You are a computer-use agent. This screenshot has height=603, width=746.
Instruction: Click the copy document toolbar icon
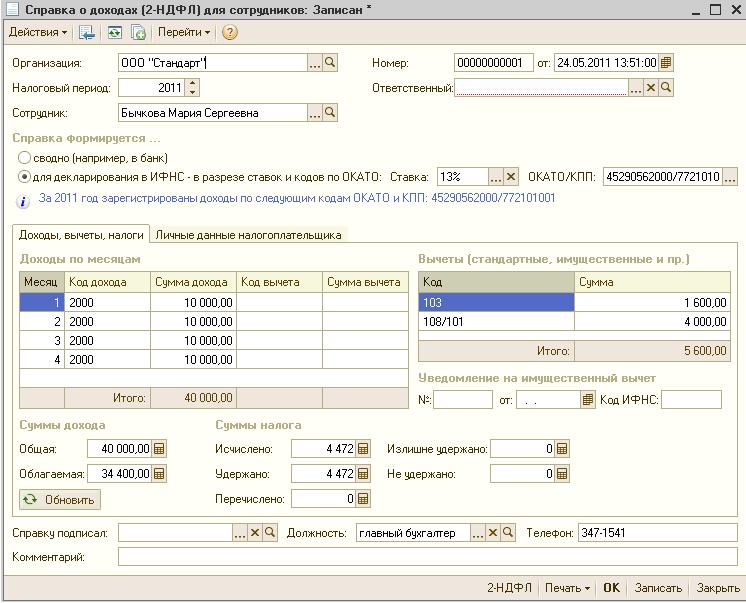point(138,32)
